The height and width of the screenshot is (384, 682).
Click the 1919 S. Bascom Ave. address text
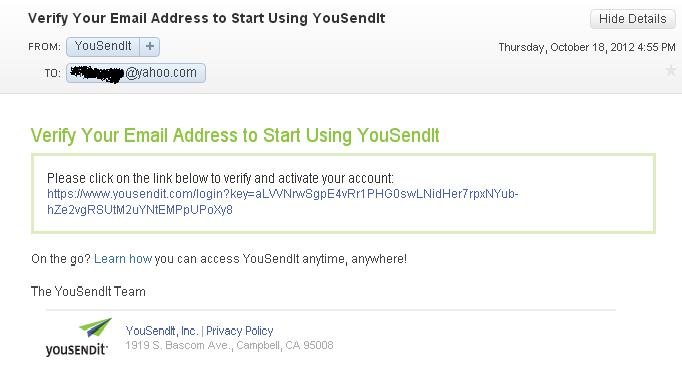click(x=229, y=345)
